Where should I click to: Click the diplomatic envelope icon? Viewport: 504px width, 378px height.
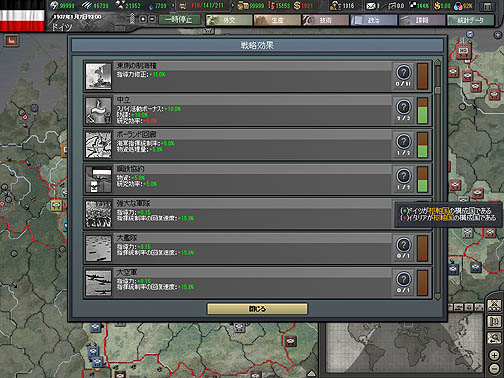click(x=371, y=6)
